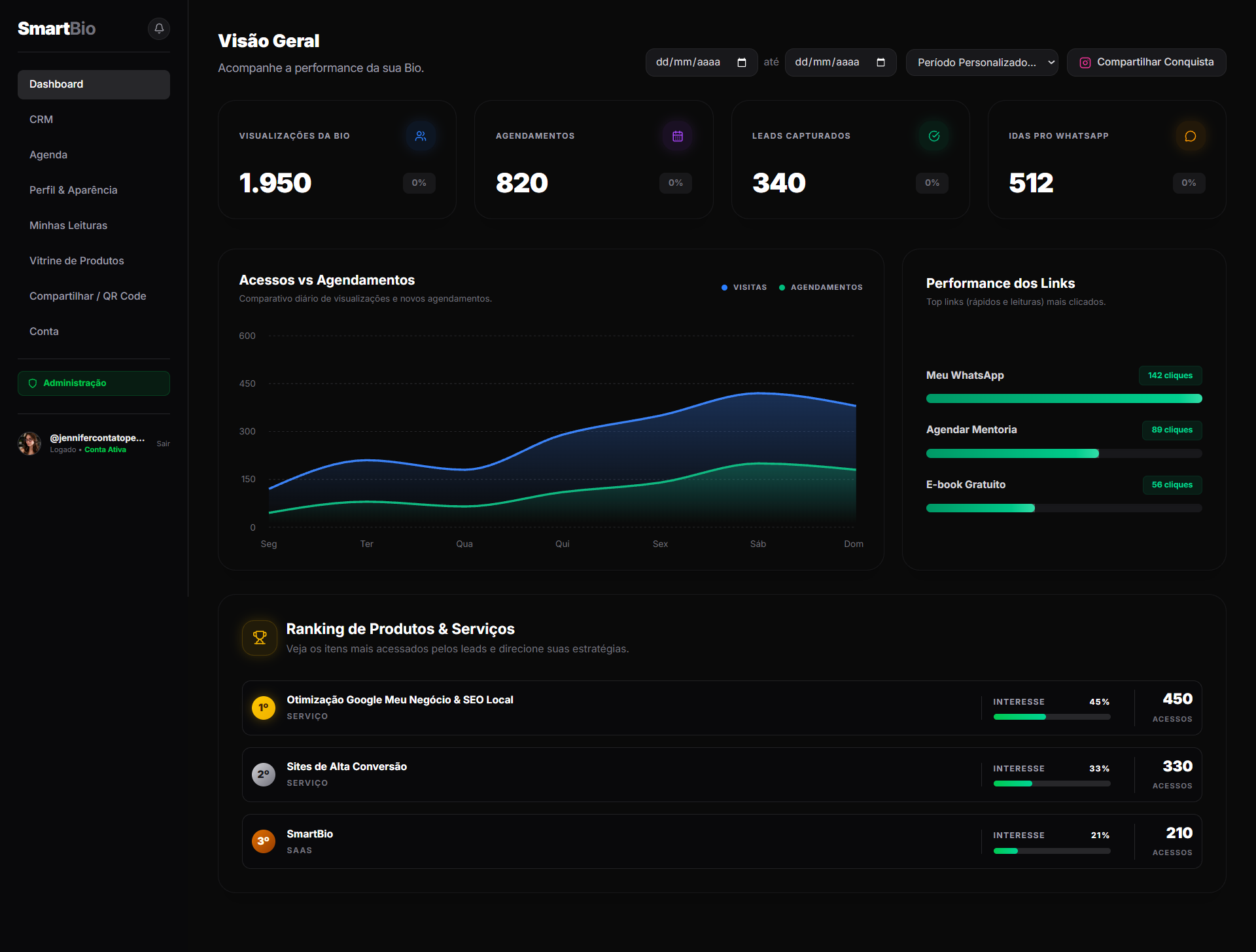Viewport: 1256px width, 952px height.
Task: Click the Visão Geral page title
Action: (x=269, y=41)
